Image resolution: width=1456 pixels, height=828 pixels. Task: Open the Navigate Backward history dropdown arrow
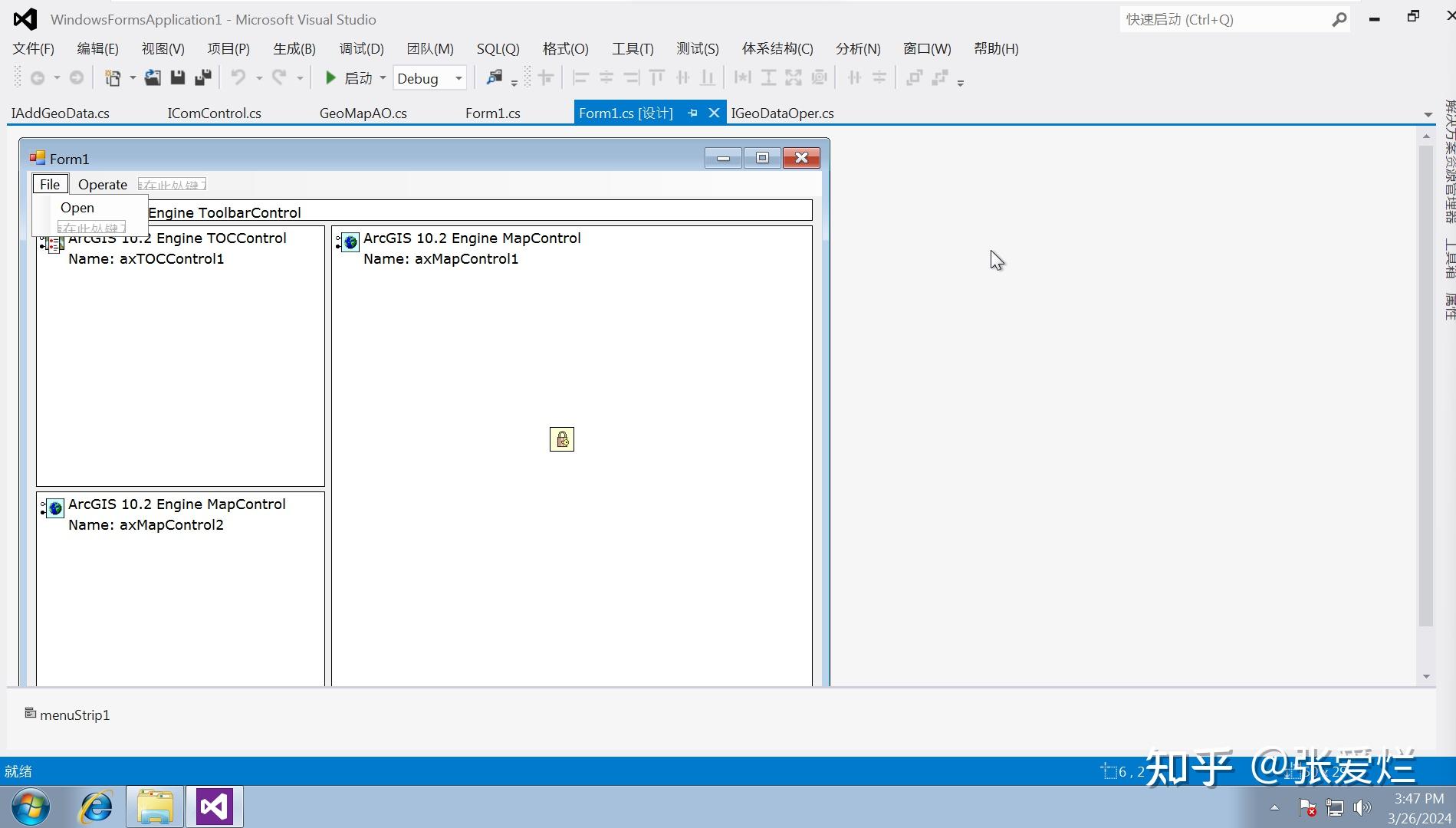click(x=57, y=78)
